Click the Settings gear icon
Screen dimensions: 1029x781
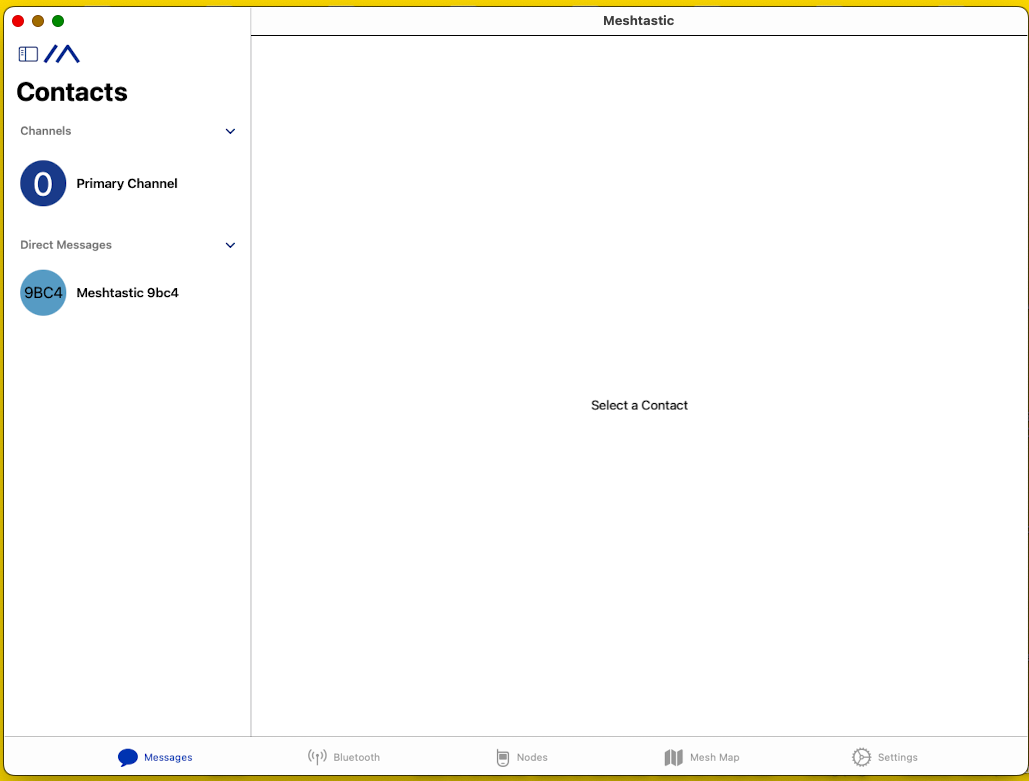click(x=861, y=757)
